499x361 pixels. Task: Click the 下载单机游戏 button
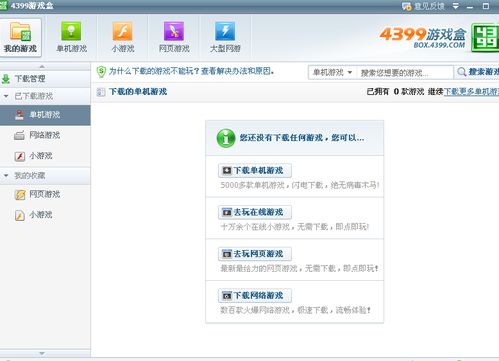pos(255,171)
